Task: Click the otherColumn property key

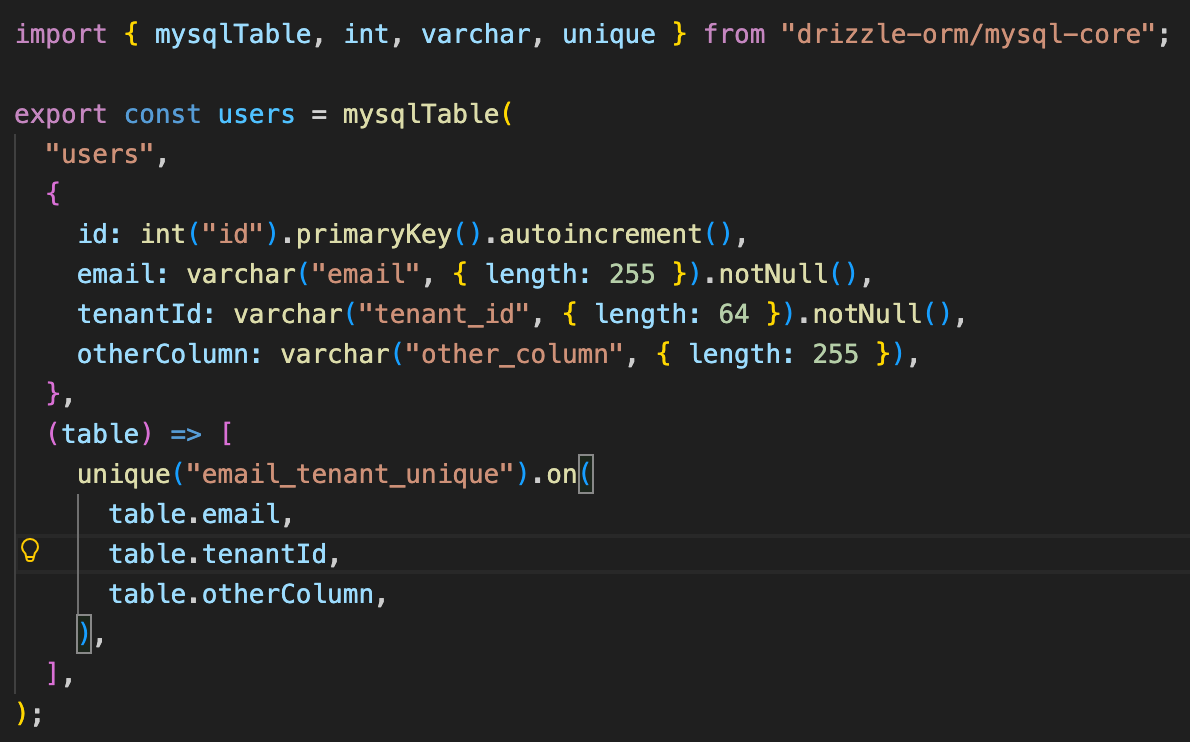Action: click(x=163, y=354)
